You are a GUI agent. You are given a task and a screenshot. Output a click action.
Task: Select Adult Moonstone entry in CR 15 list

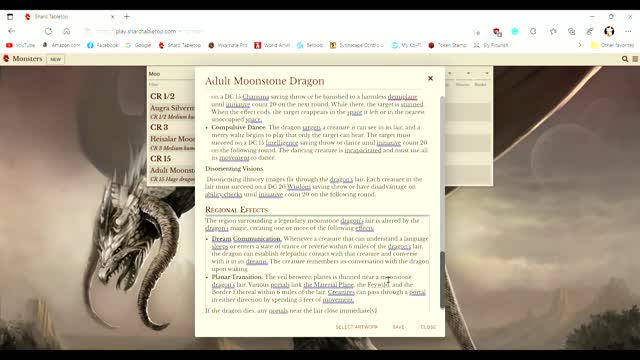[x=171, y=174]
